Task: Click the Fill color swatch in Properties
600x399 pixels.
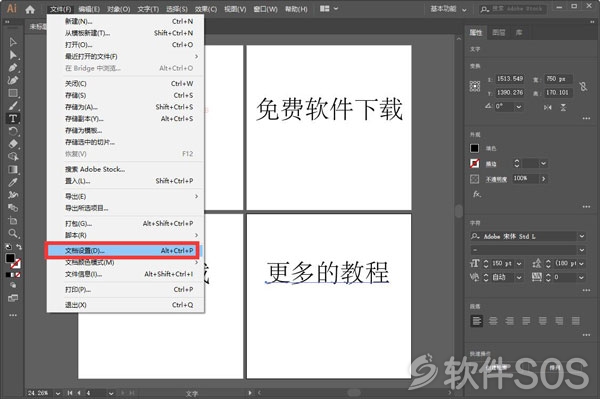Action: pyautogui.click(x=474, y=148)
